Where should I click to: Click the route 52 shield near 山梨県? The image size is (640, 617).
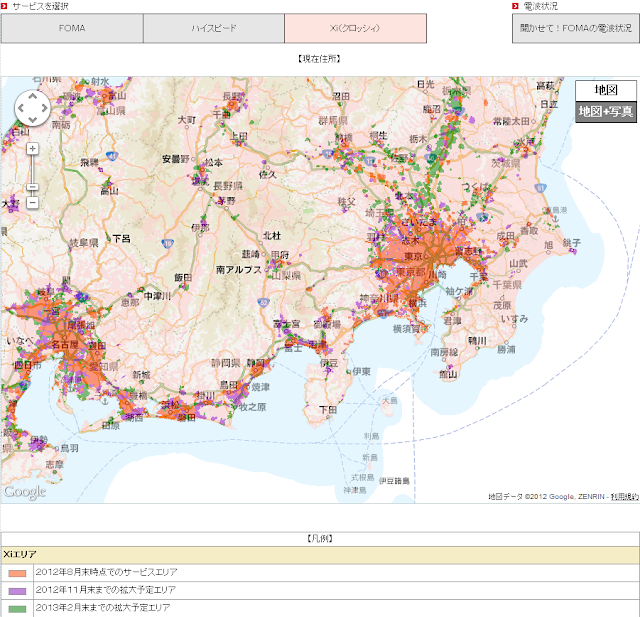pos(263,302)
